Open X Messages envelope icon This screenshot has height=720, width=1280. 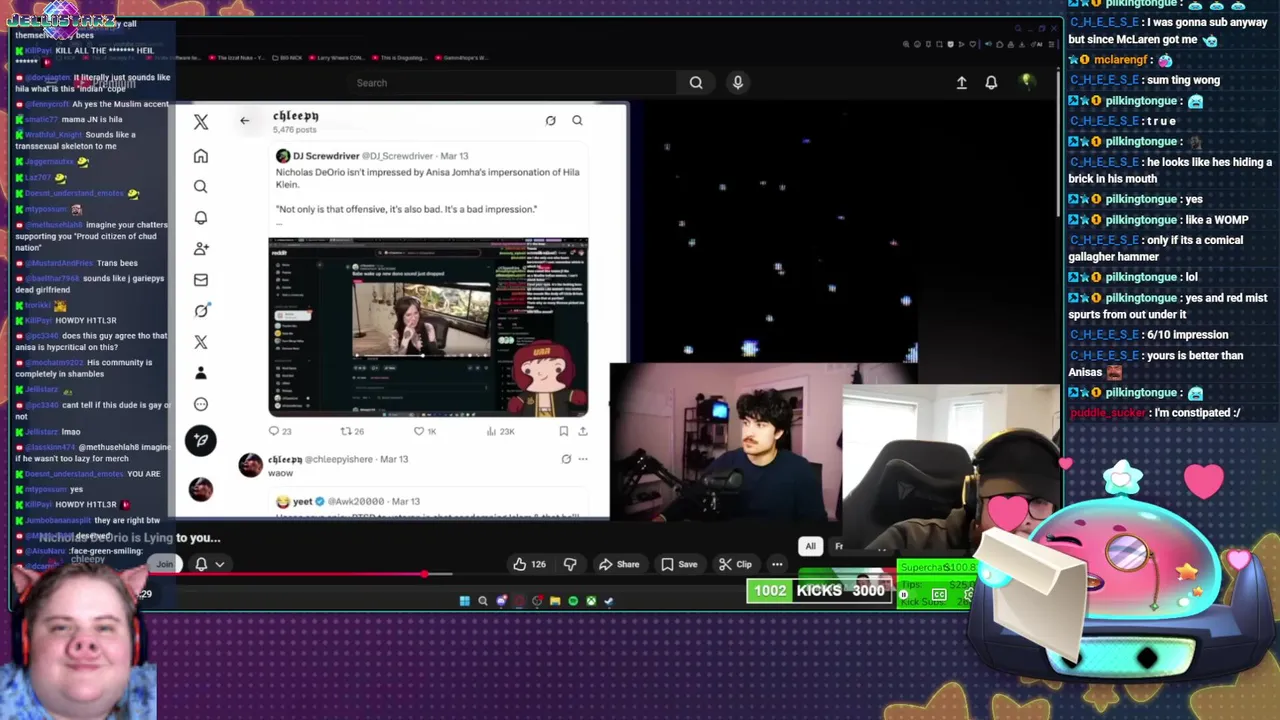tap(201, 280)
